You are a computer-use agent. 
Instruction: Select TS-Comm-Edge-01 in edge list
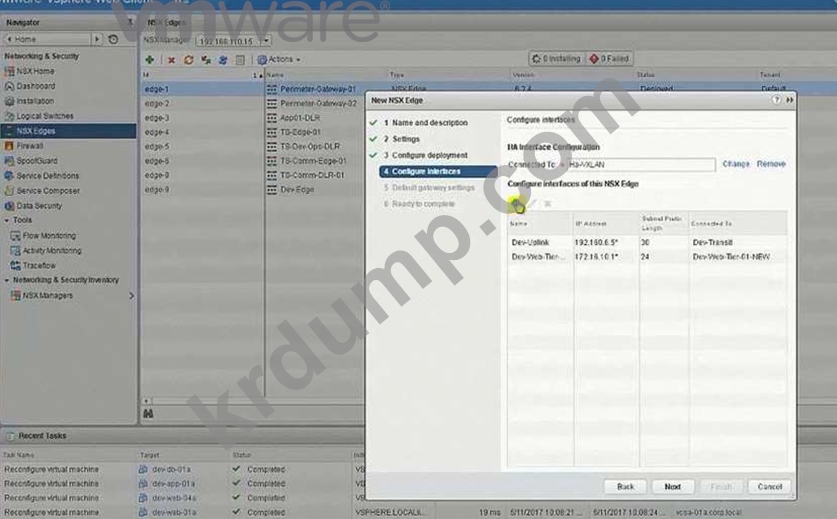[x=313, y=161]
